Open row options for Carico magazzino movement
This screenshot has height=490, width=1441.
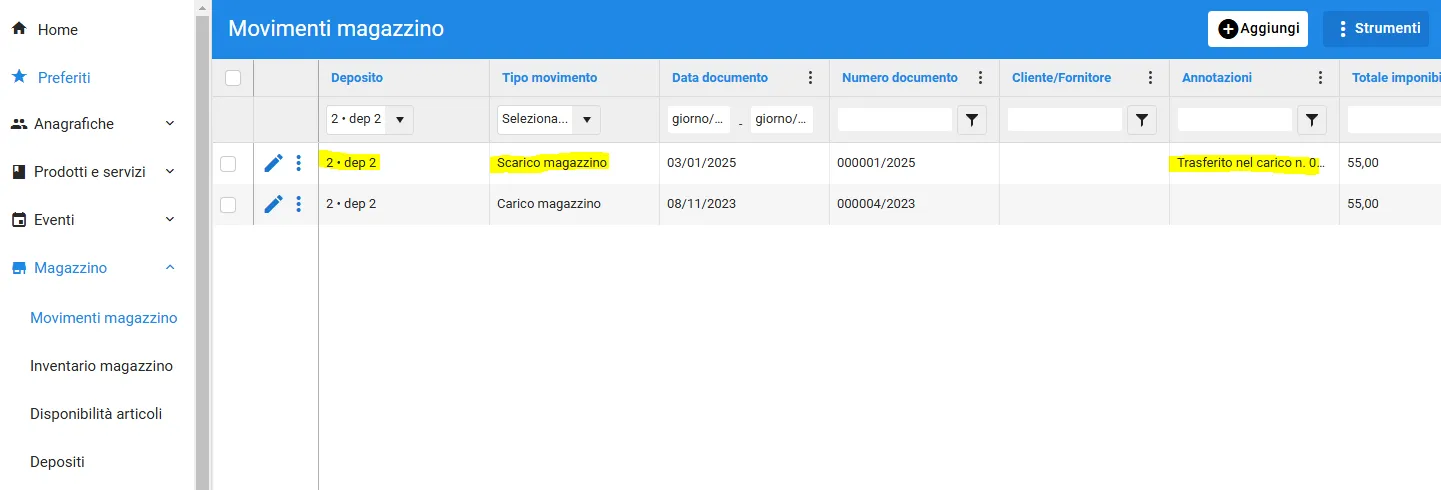(298, 204)
